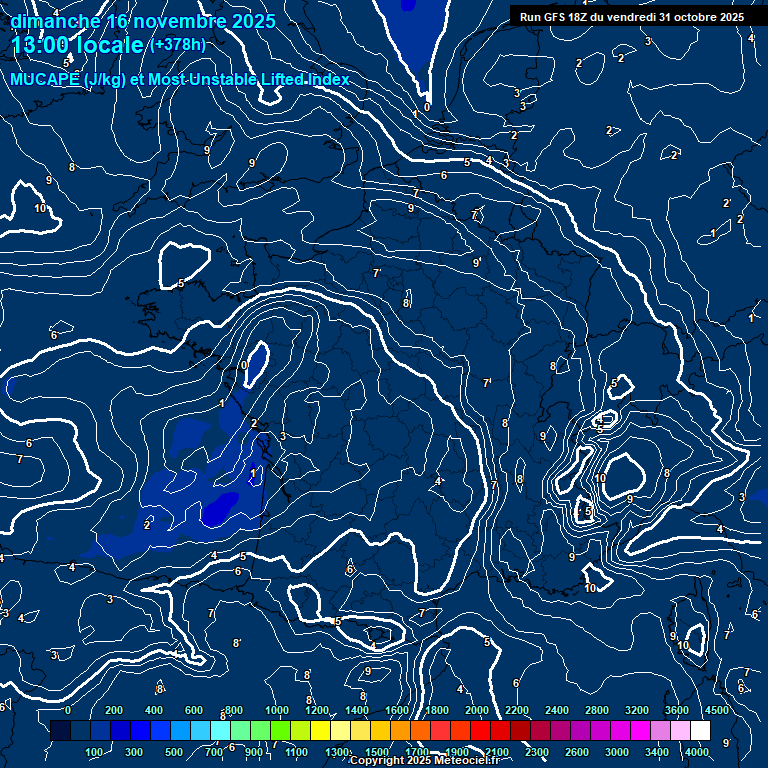Click the '3600' legend scale label
The height and width of the screenshot is (768, 768).
pos(677,710)
